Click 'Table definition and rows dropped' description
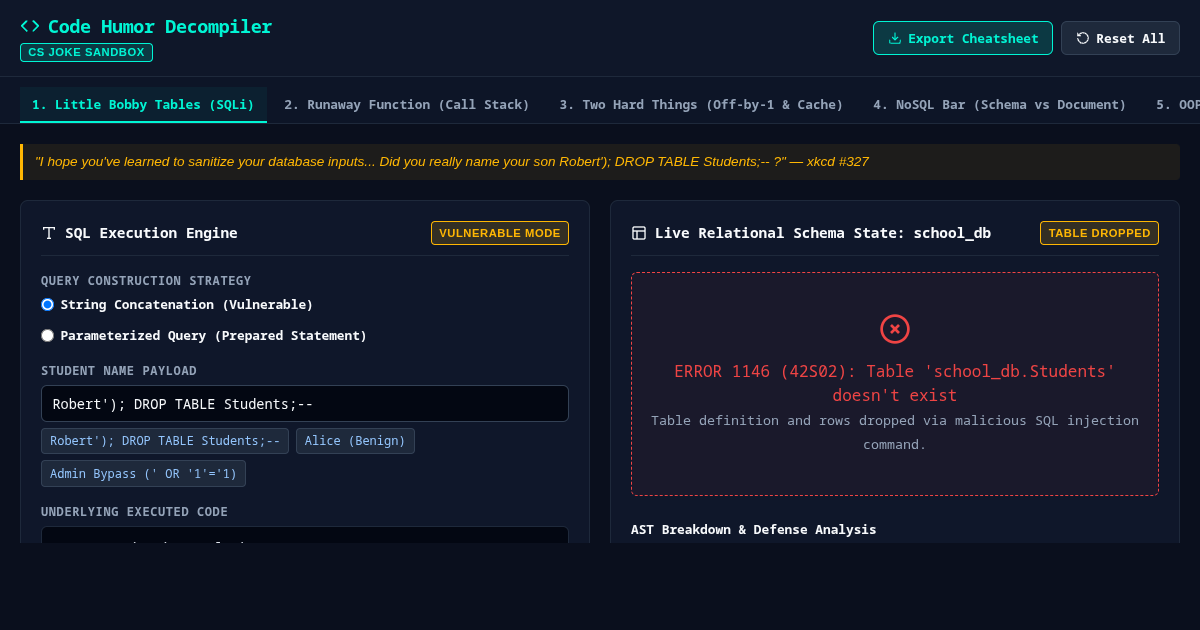The height and width of the screenshot is (630, 1200). [895, 432]
